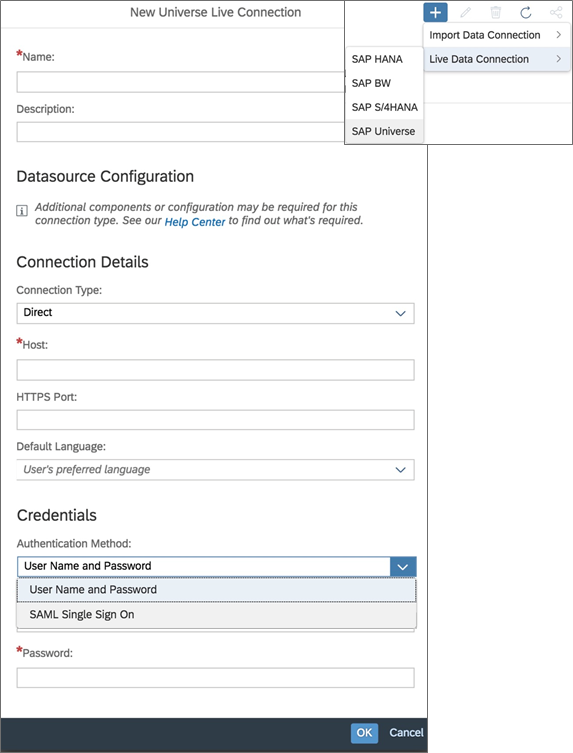
Task: Click the plus add connection icon
Action: pos(435,12)
